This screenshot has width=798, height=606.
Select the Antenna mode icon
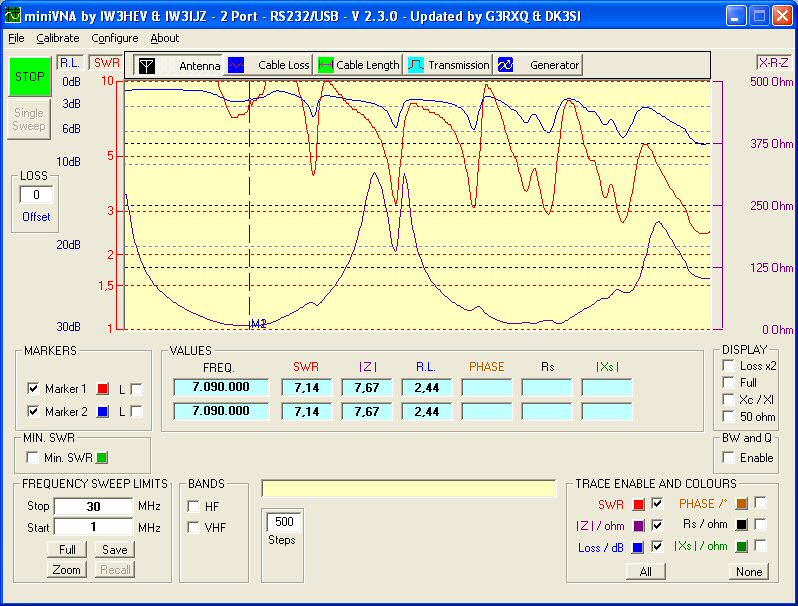(148, 65)
